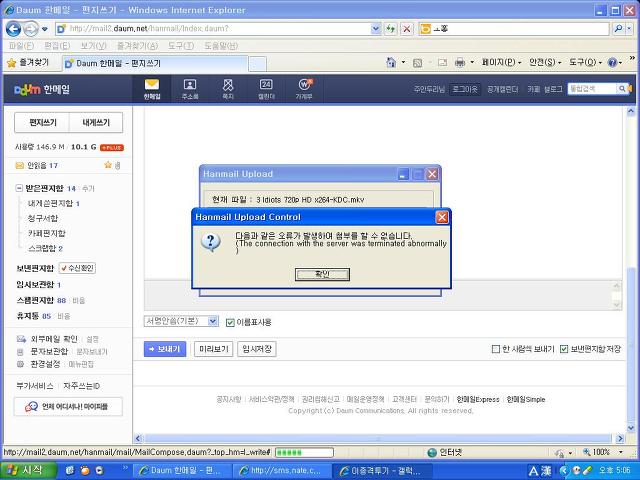The height and width of the screenshot is (480, 640).
Task: Switch to the http://sms.nate.c... taskbar window
Action: click(282, 471)
